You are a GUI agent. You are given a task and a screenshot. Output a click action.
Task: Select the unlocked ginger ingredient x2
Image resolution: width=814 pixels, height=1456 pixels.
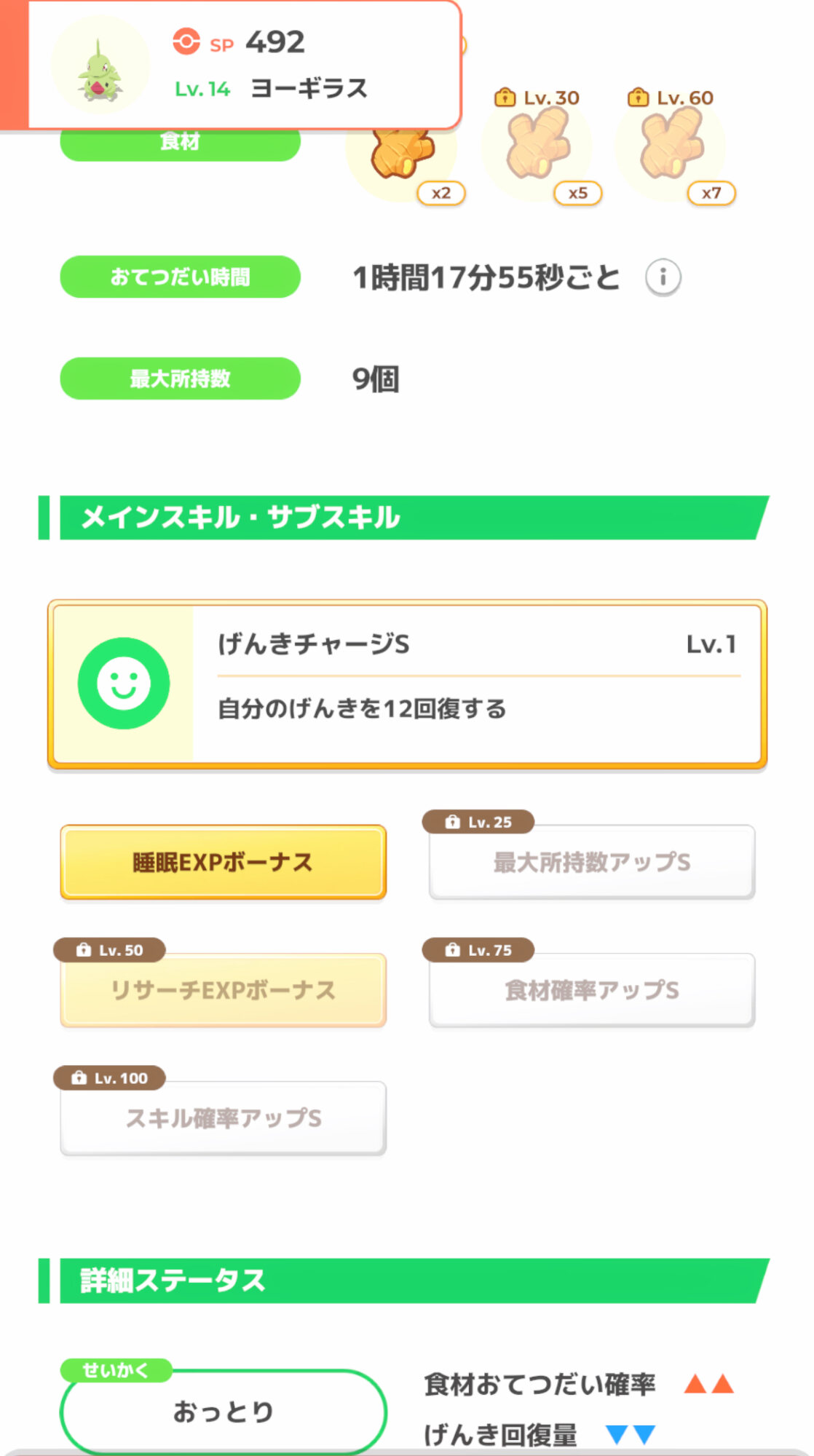[402, 154]
